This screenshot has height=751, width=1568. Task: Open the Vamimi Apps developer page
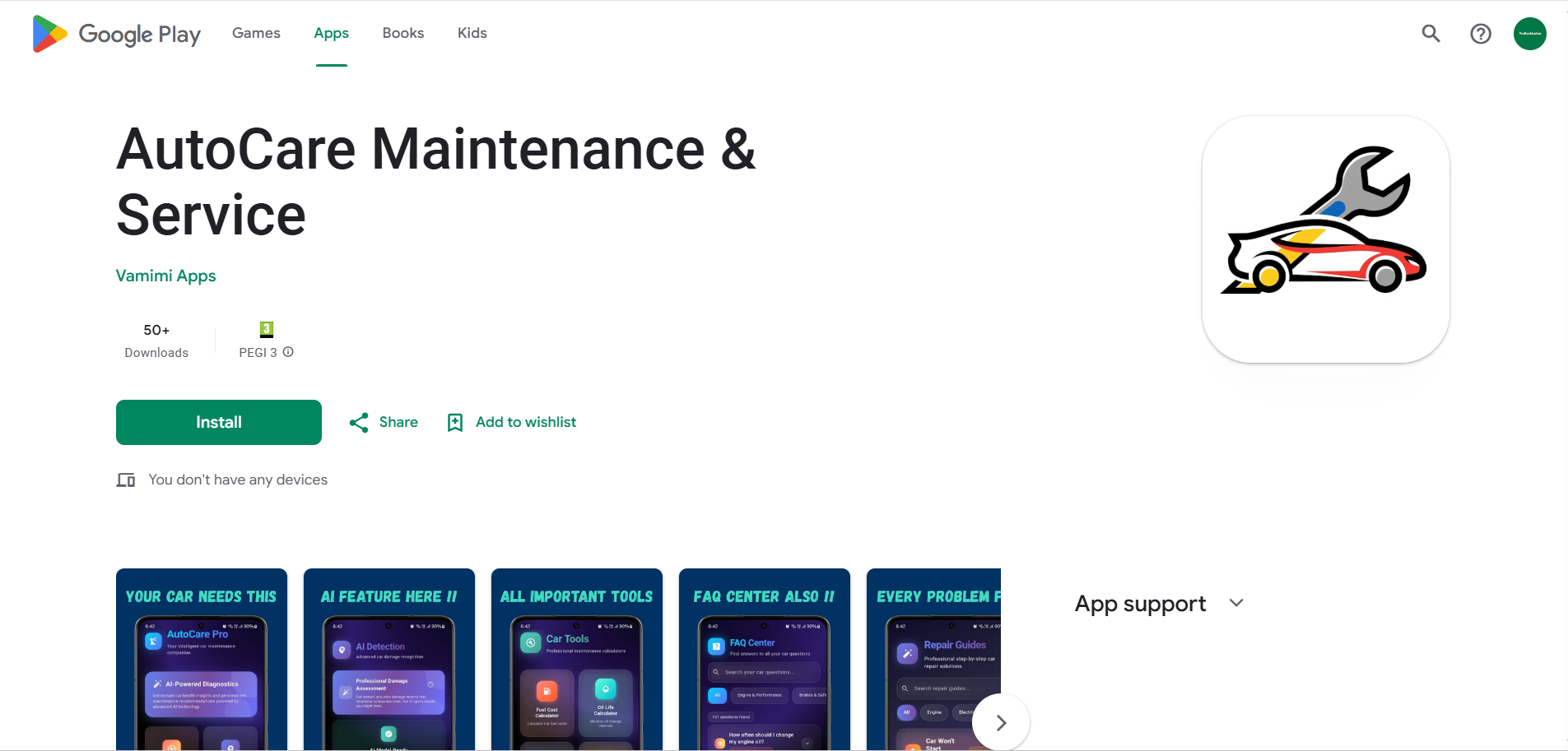(x=165, y=276)
